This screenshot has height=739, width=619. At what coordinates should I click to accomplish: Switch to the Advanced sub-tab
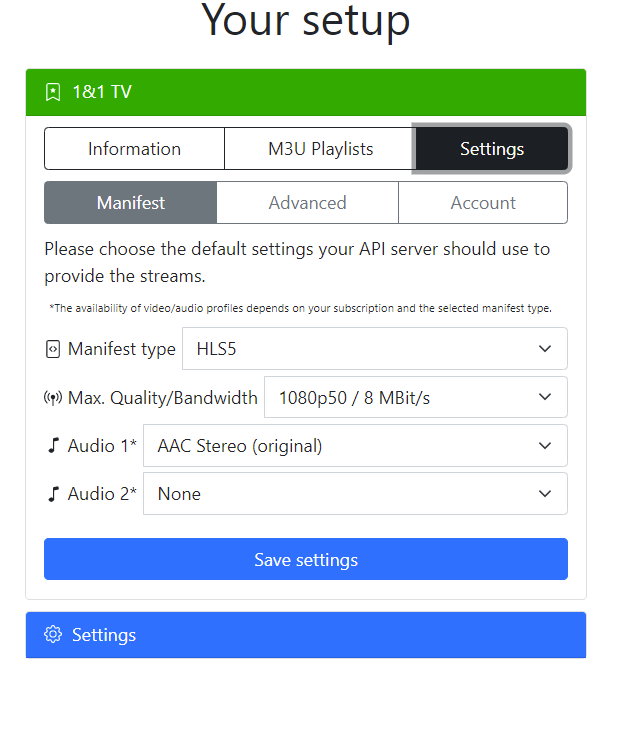tap(307, 203)
